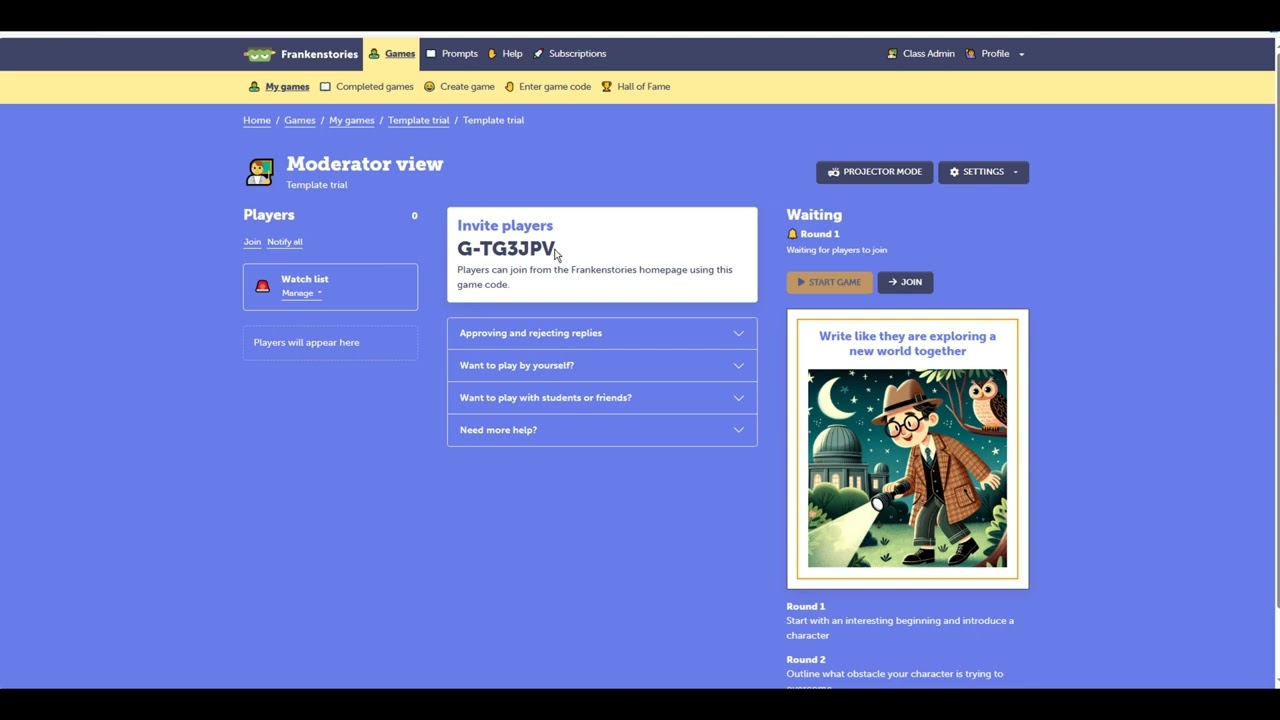Click the Create game smiley icon
The image size is (1280, 720).
pos(429,87)
